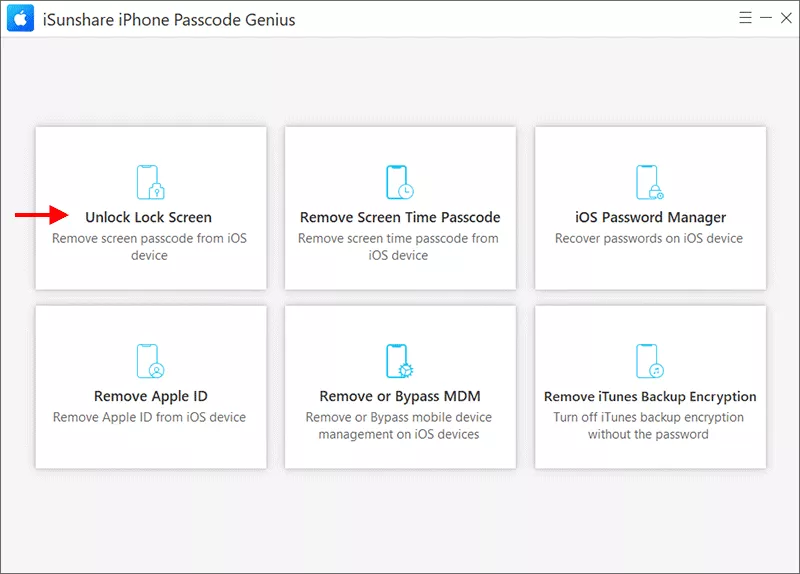Select the Unlock Lock Screen title
This screenshot has height=574, width=800.
point(148,217)
